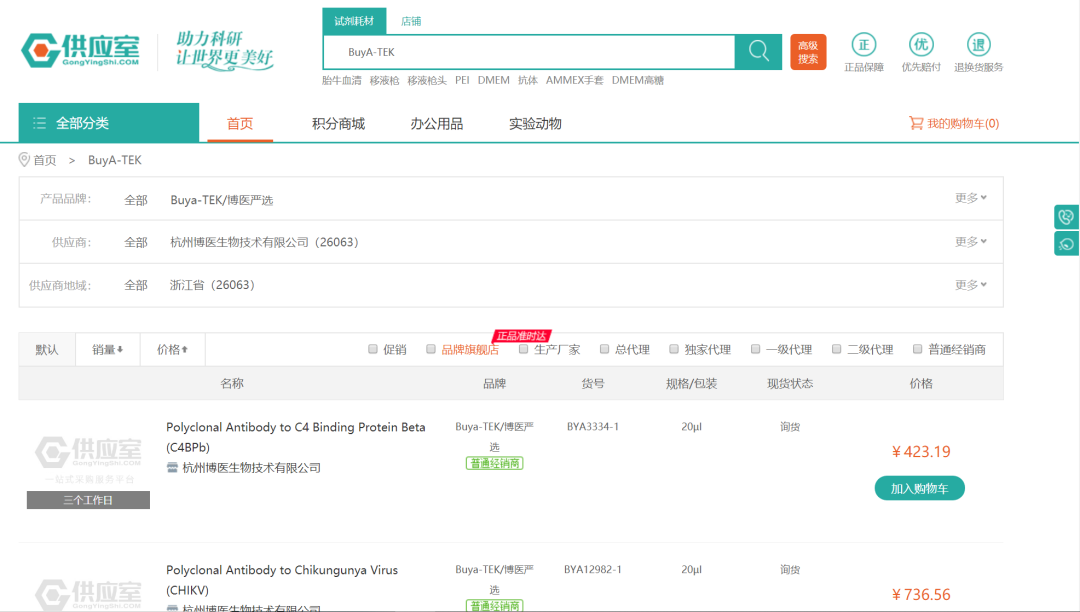Expand 更多 in the 供应商地域 row
The height and width of the screenshot is (612, 1080).
tap(970, 285)
